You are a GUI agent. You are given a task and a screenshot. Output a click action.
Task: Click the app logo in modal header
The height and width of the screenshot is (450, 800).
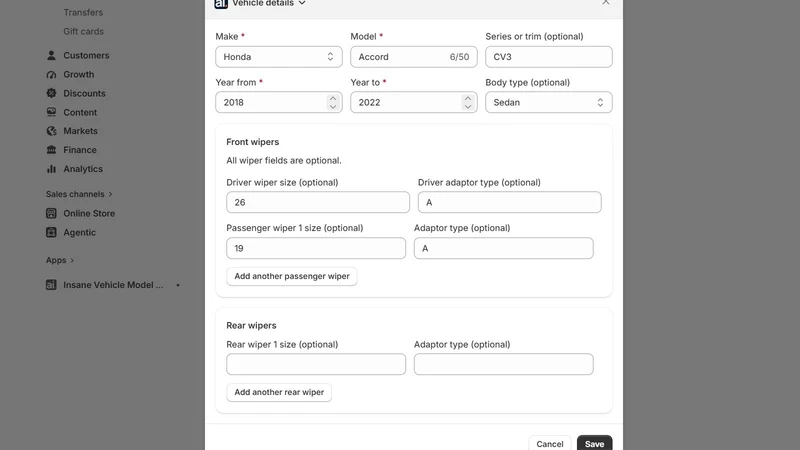pos(221,3)
